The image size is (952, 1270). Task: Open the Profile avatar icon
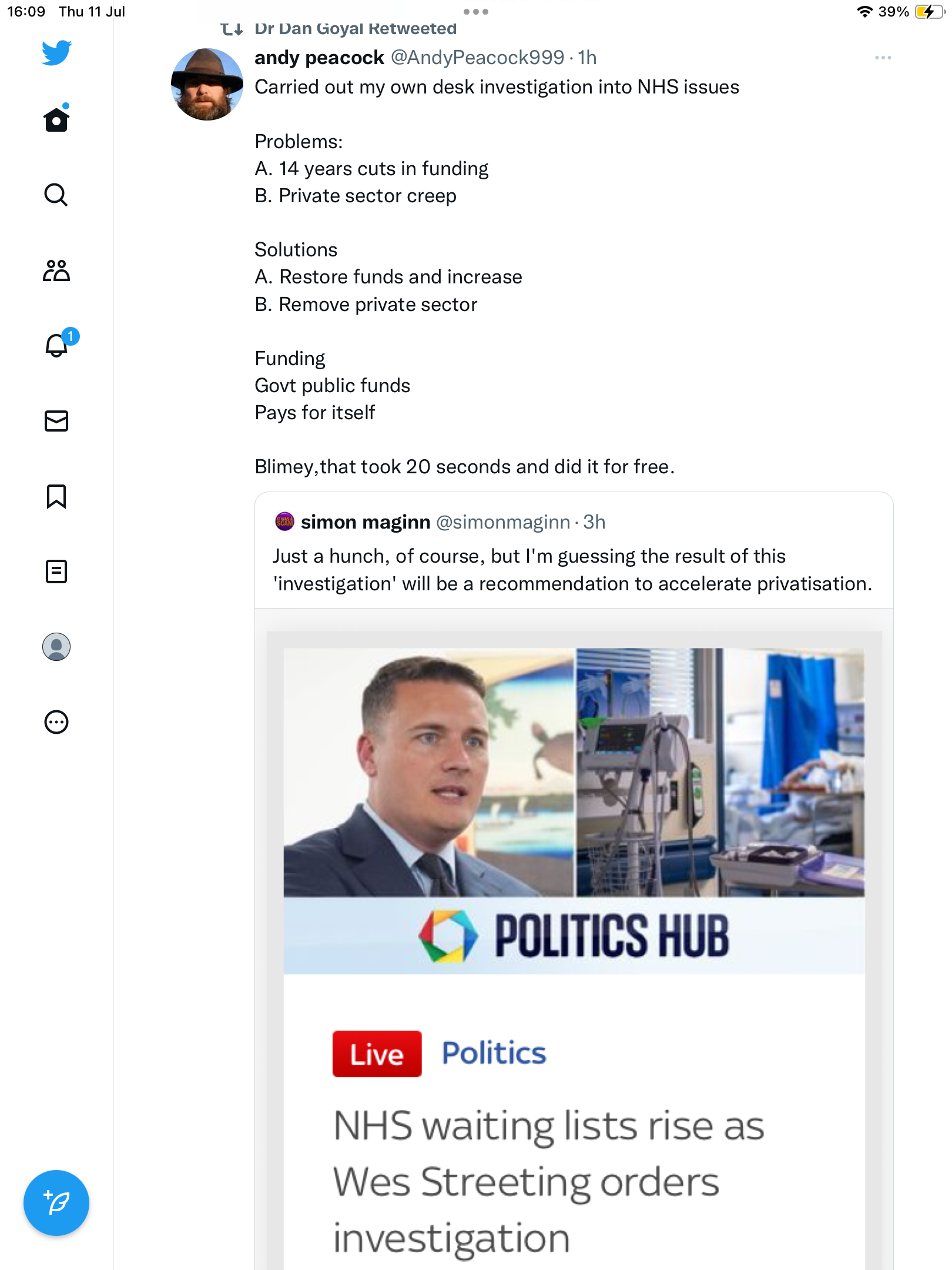pos(56,647)
